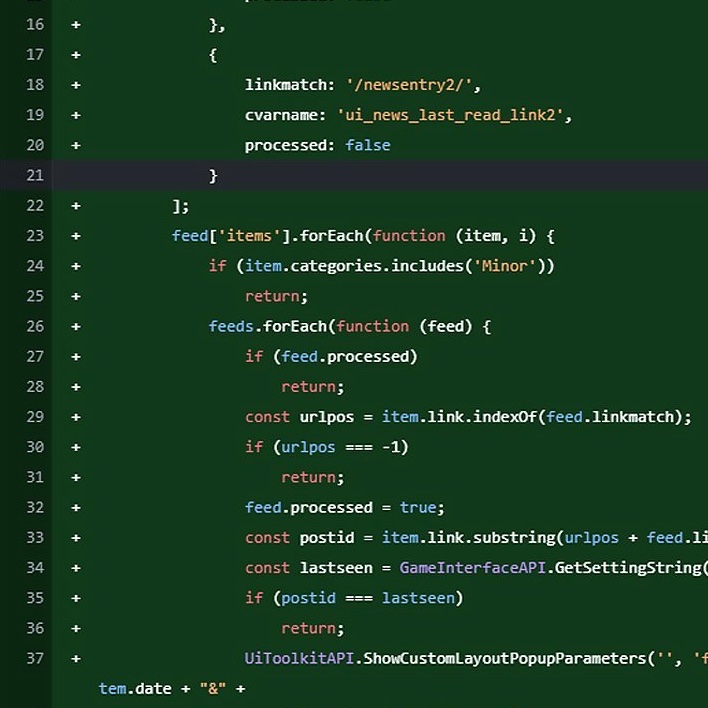Select line number 17 in gutter
The image size is (708, 708).
(35, 55)
